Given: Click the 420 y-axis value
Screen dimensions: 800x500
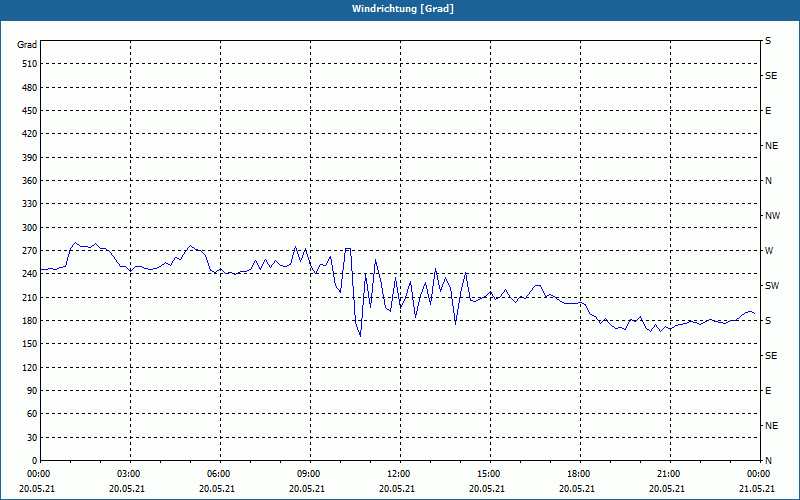Looking at the screenshot, I should point(29,134).
